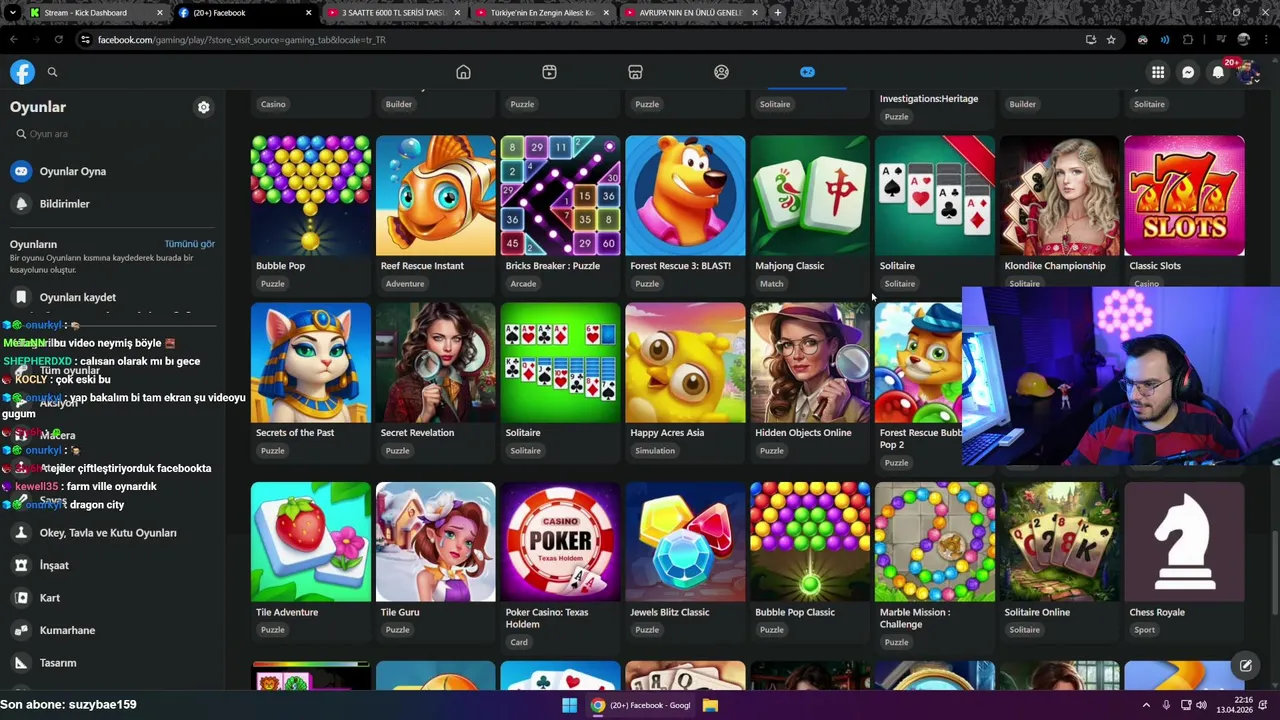Open Poker Casino: Texas Holdem thumbnail

560,542
